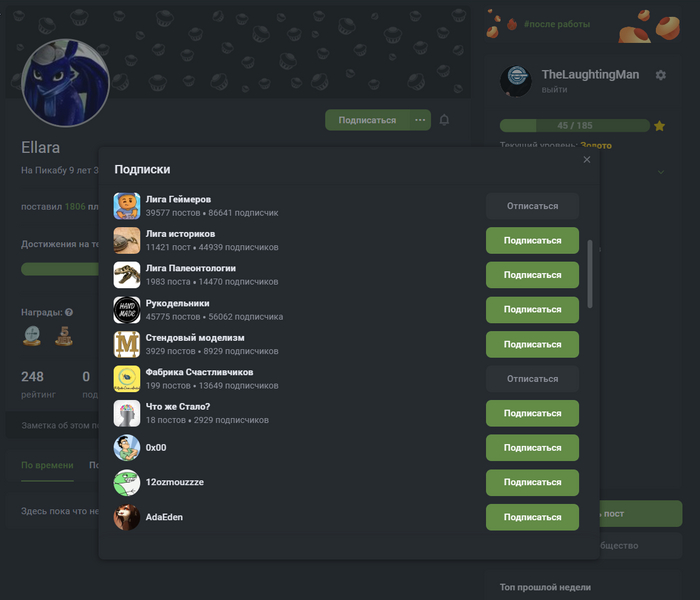Click the Стендовый моделизм M avatar

[x=127, y=344]
